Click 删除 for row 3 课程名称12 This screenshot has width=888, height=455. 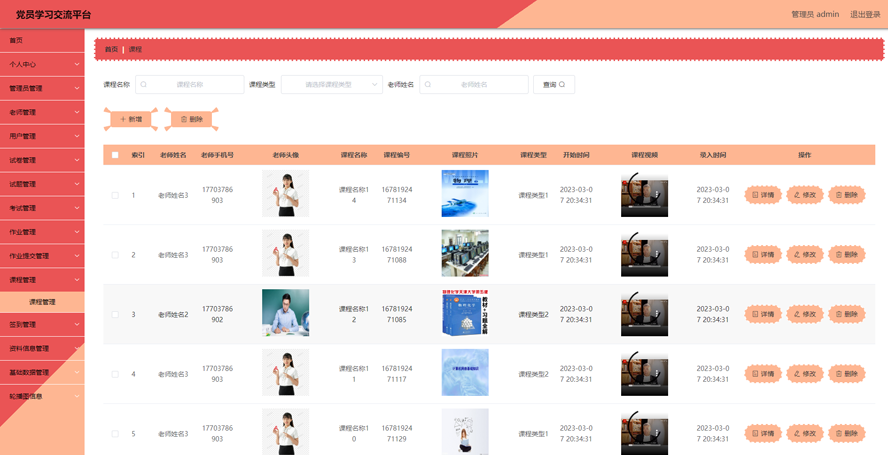[847, 314]
